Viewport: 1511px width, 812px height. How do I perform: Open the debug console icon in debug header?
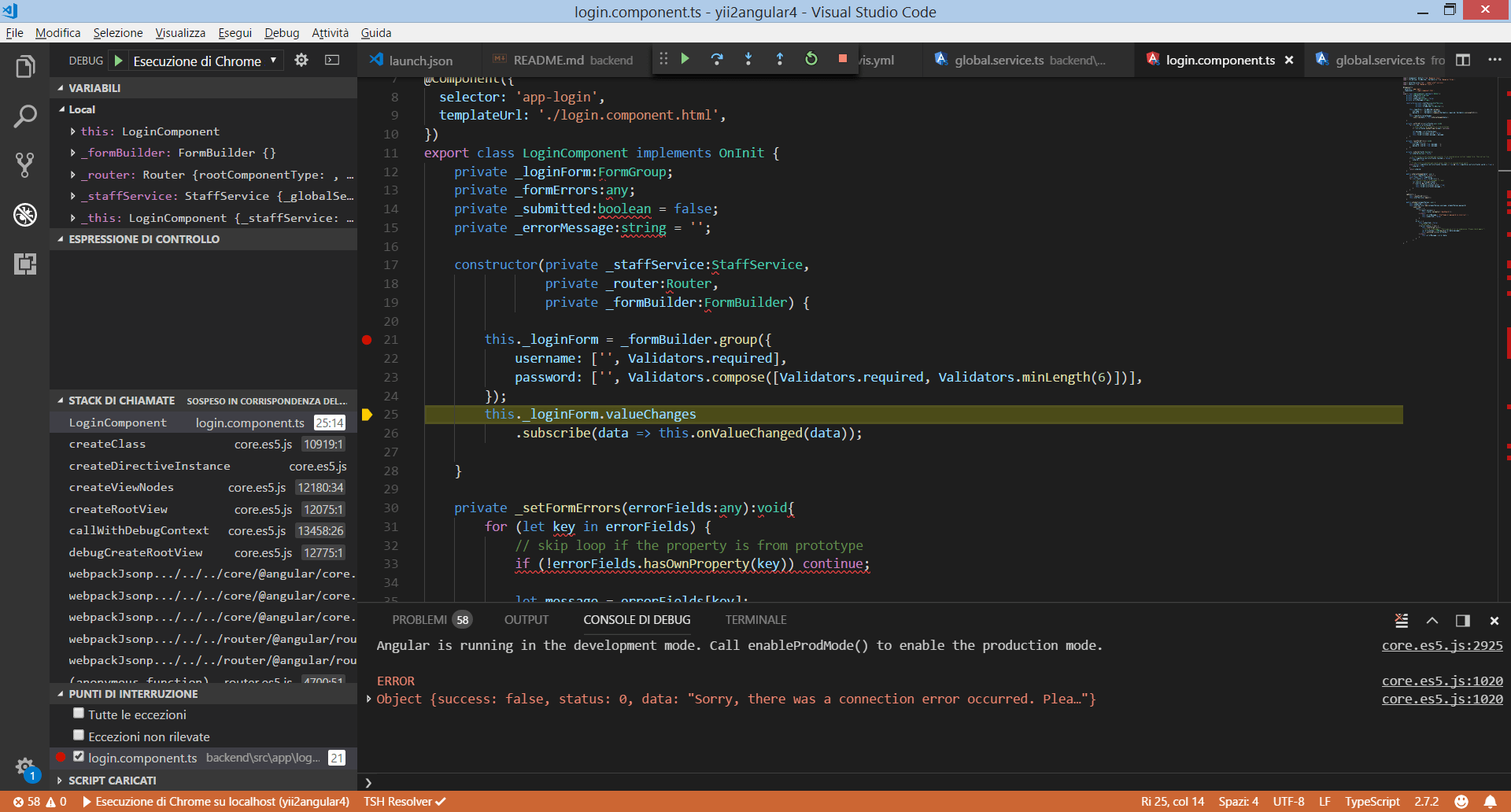click(x=332, y=60)
